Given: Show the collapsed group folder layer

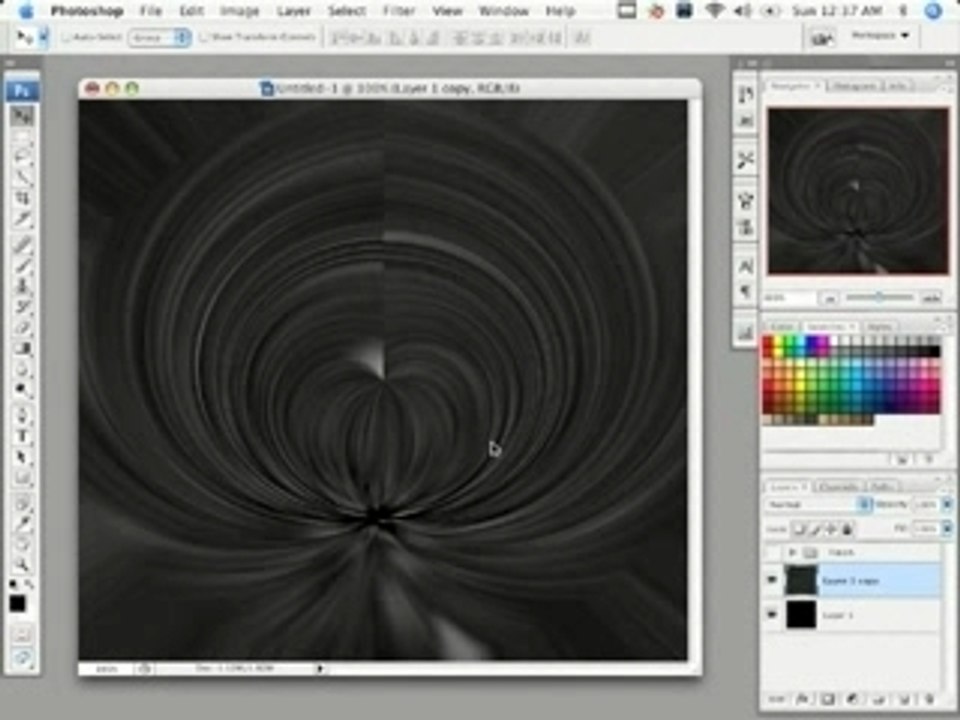Looking at the screenshot, I should pyautogui.click(x=773, y=552).
